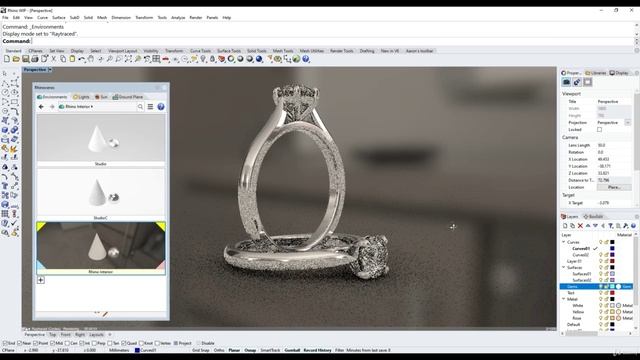
Task: Click the color swatch of the Yellow layer
Action: pos(612,312)
